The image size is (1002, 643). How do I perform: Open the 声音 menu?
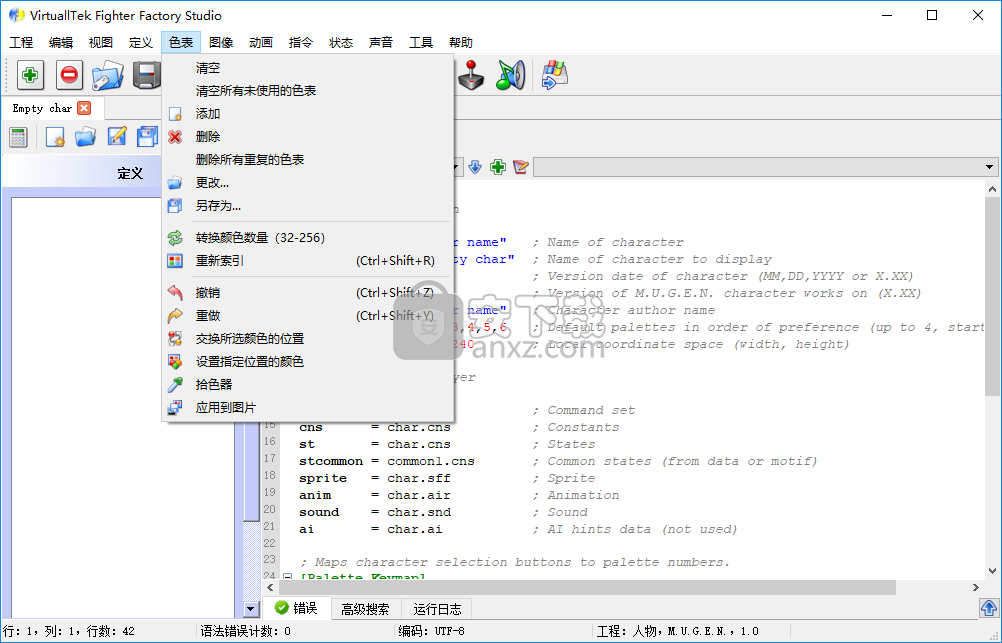click(381, 43)
